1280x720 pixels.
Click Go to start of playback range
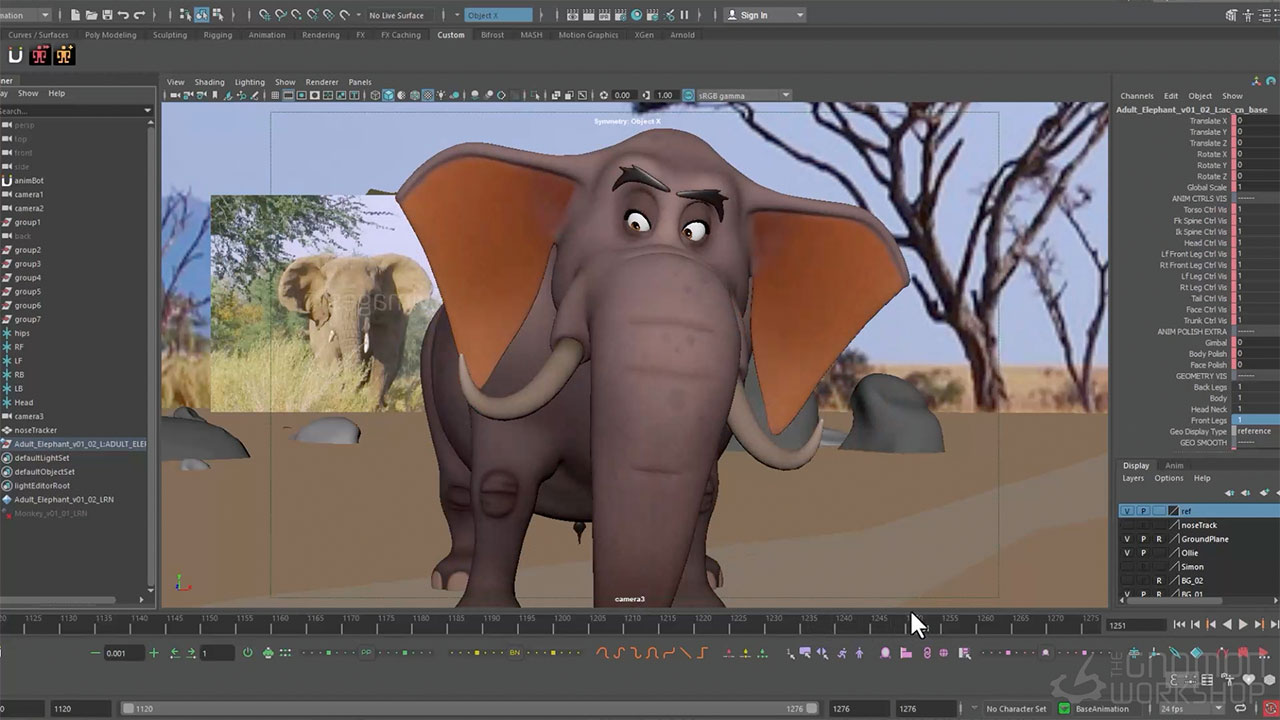point(1179,625)
